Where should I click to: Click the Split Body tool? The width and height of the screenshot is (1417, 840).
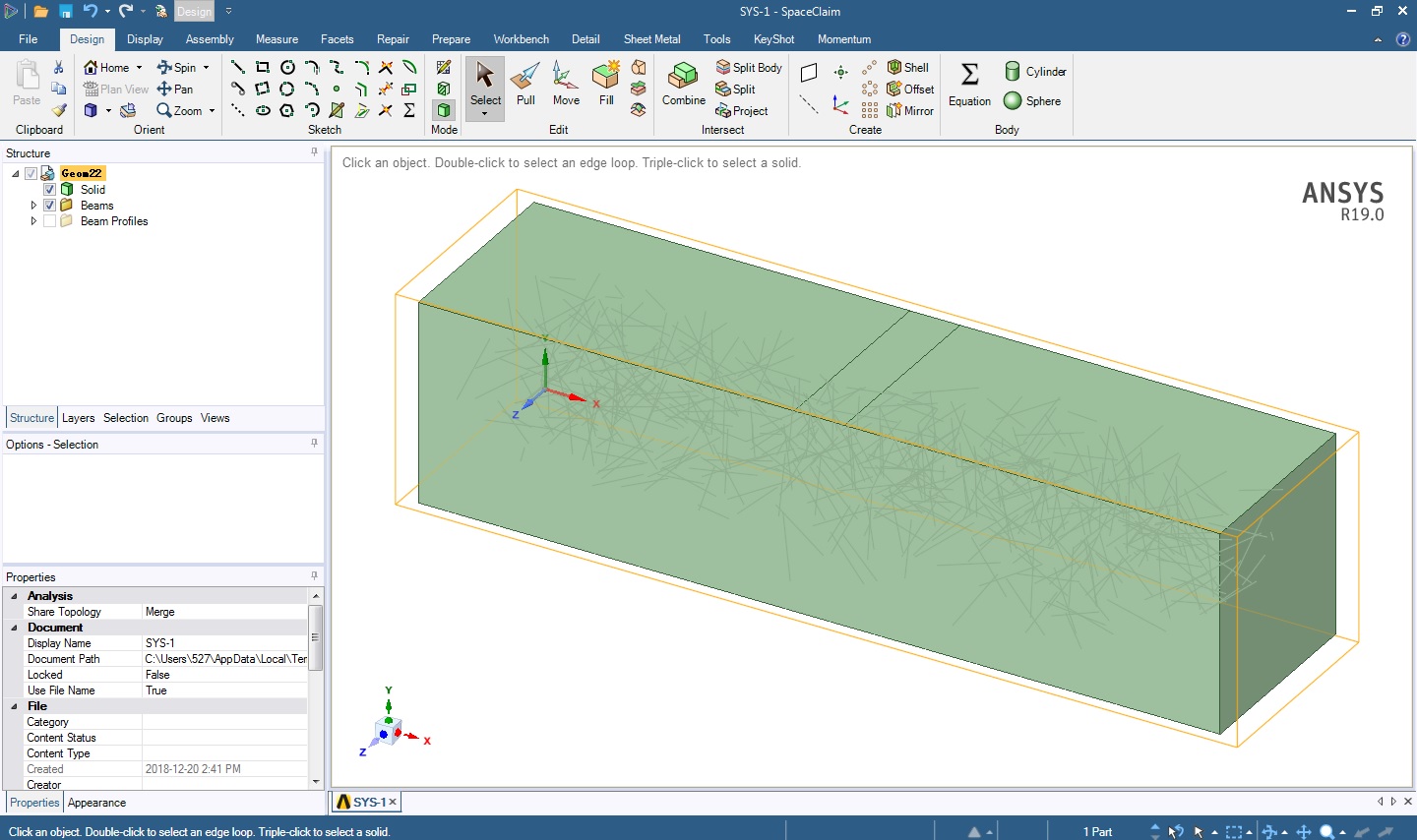pos(749,67)
